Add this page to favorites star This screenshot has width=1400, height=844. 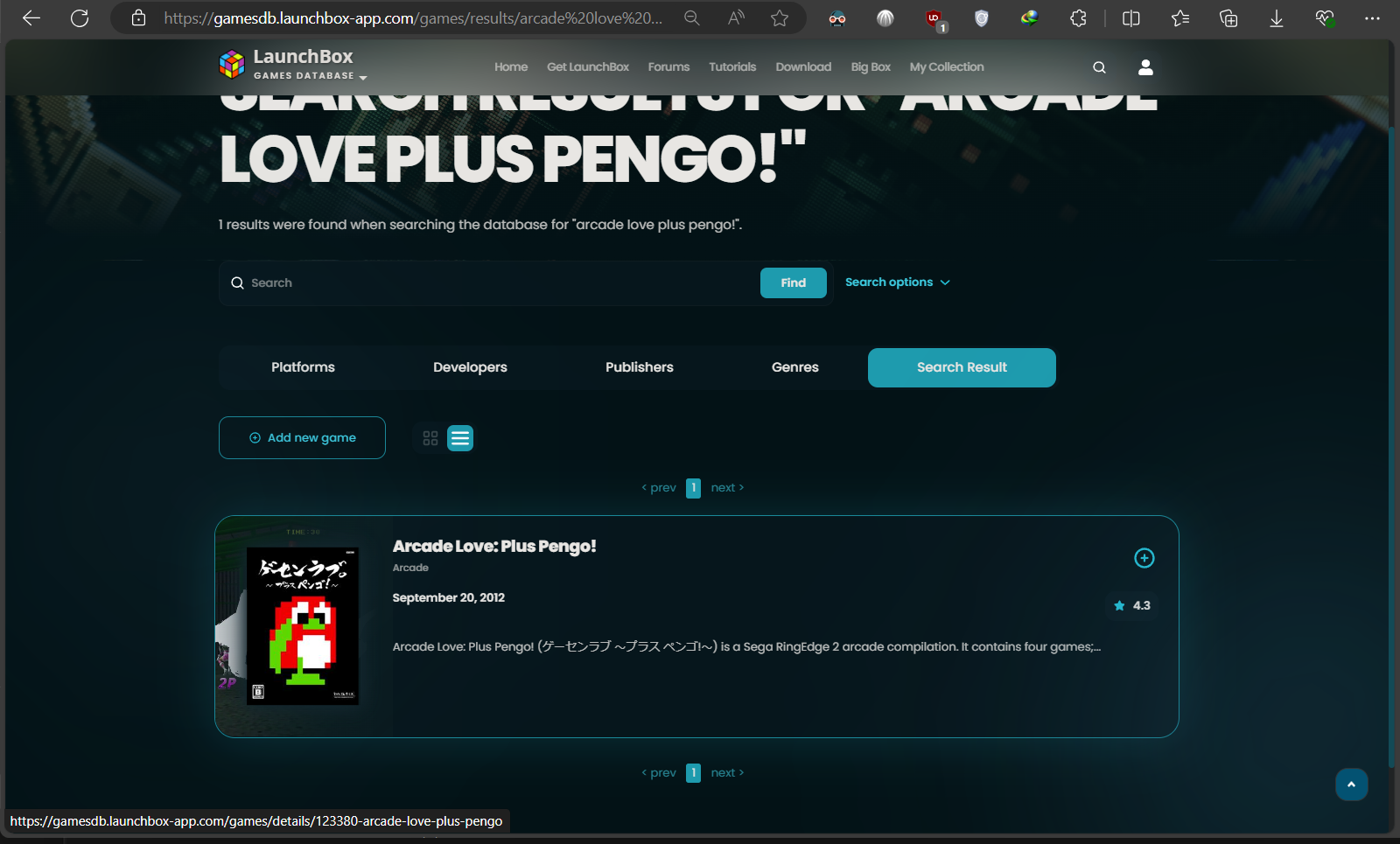pos(780,18)
